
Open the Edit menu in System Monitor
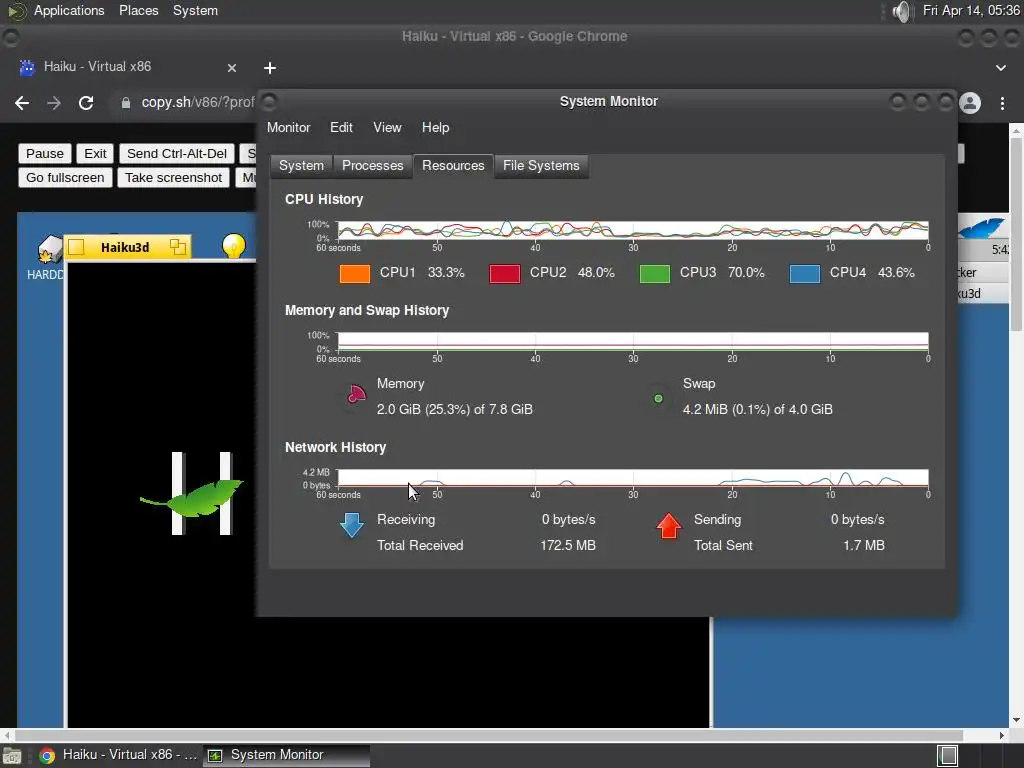(341, 127)
